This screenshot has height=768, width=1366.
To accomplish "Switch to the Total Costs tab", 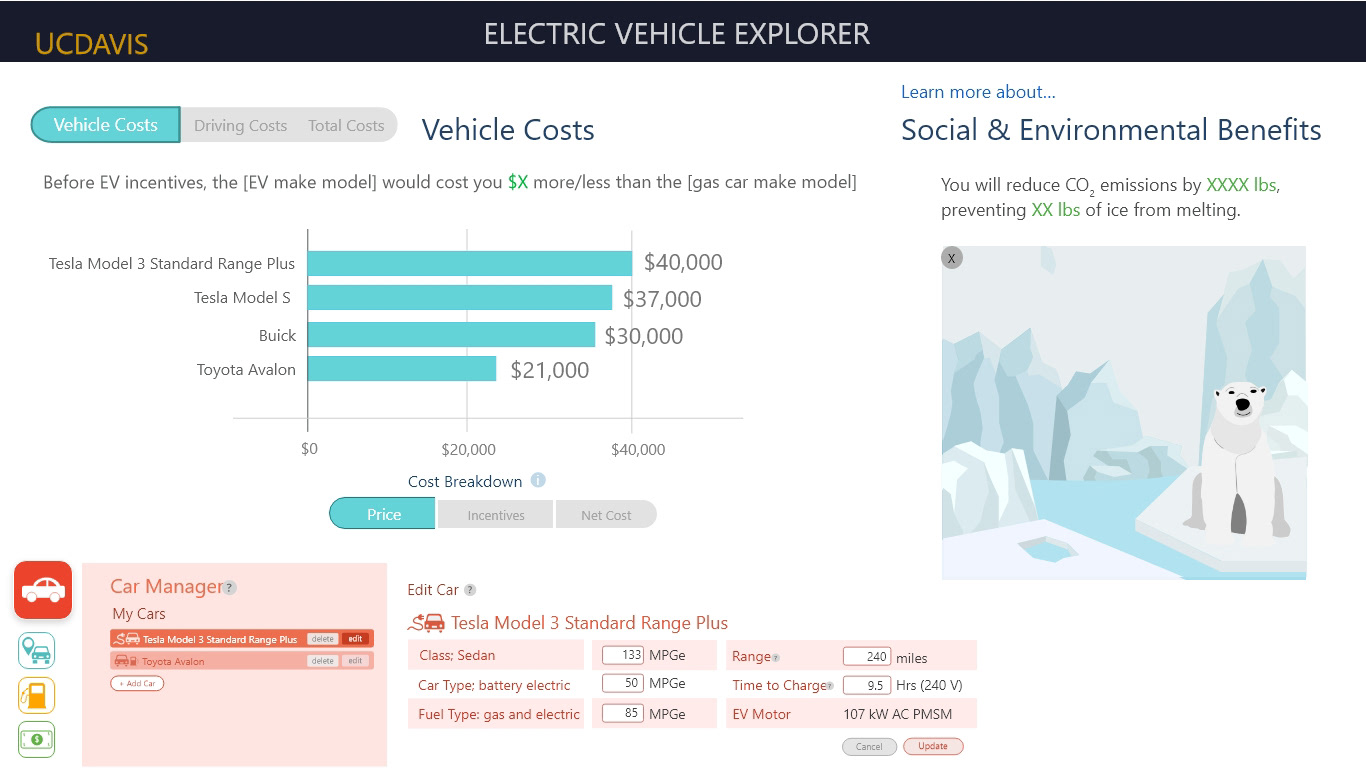I will (346, 126).
